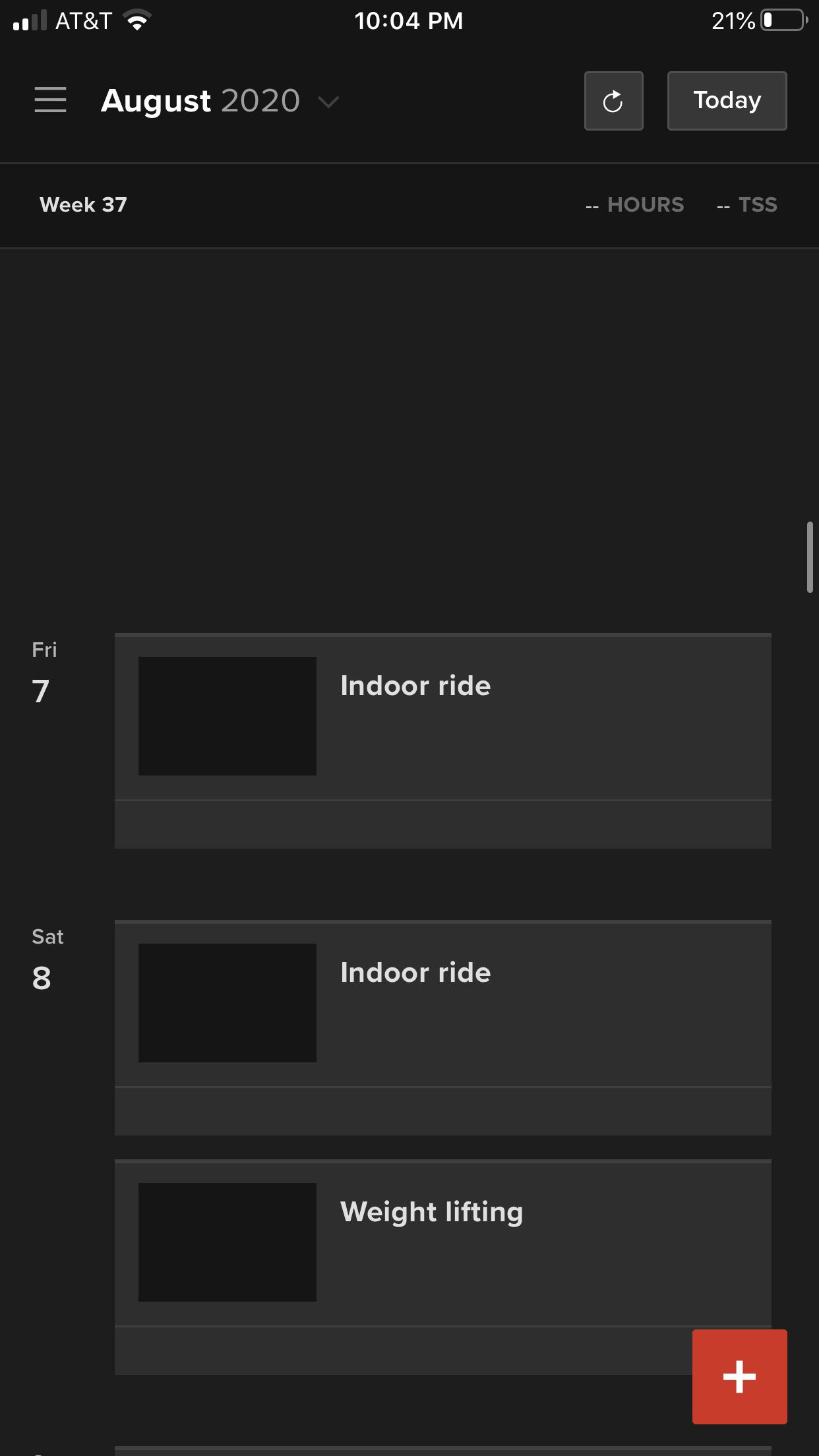Tap the red plus add button
Screen dimensions: 819x1456
pyautogui.click(x=739, y=1376)
